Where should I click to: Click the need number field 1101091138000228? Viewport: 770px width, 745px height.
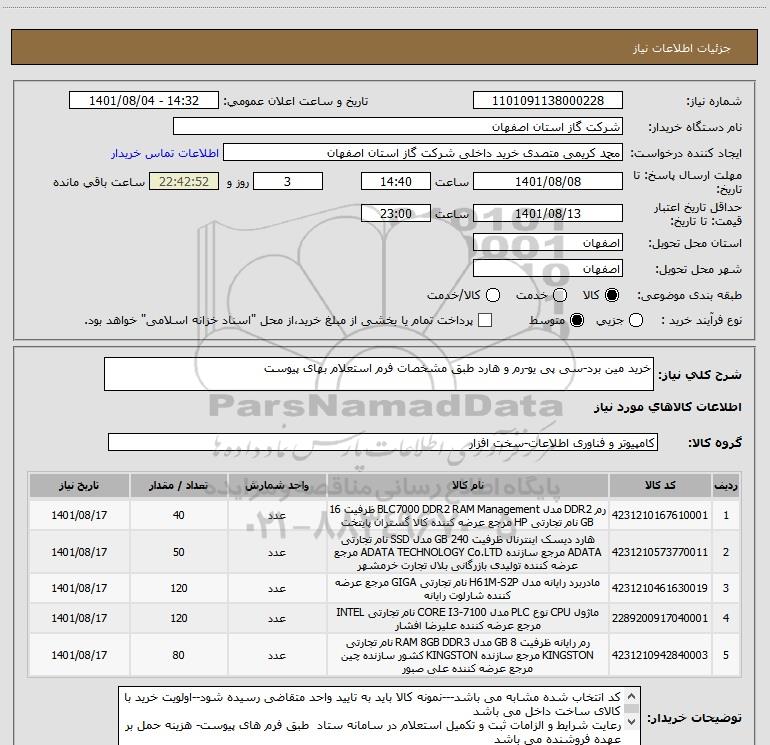coord(548,101)
